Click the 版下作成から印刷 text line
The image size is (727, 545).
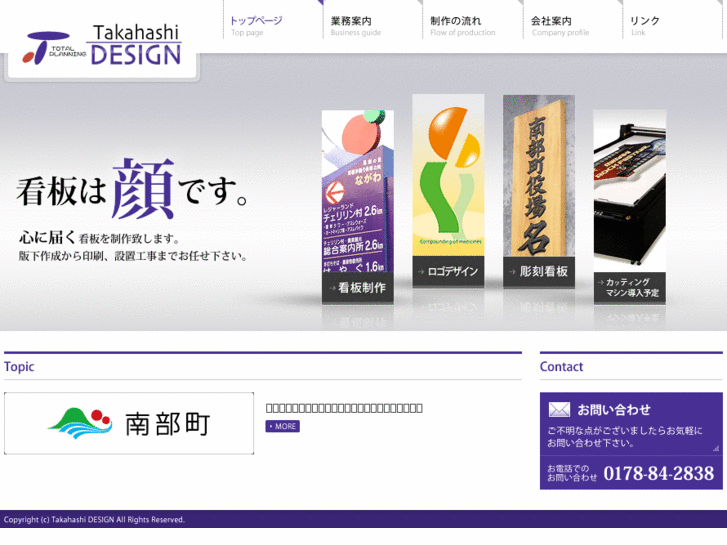point(133,256)
